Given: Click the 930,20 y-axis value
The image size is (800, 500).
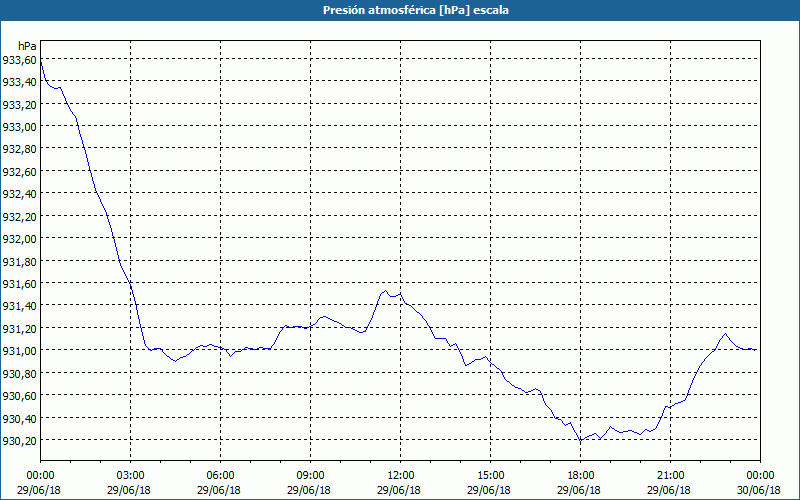Looking at the screenshot, I should 19,440.
